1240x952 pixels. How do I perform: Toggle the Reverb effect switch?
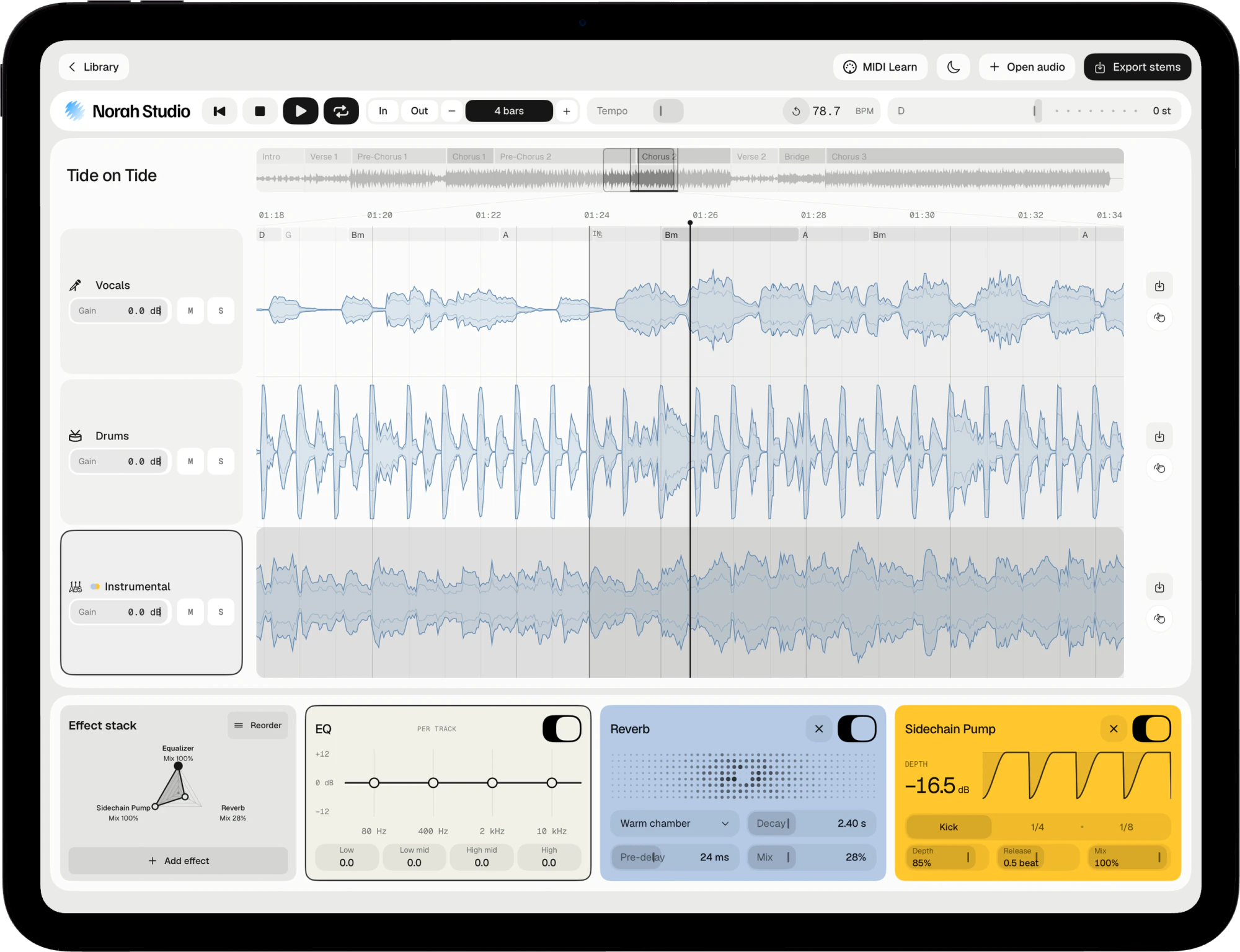click(x=857, y=729)
